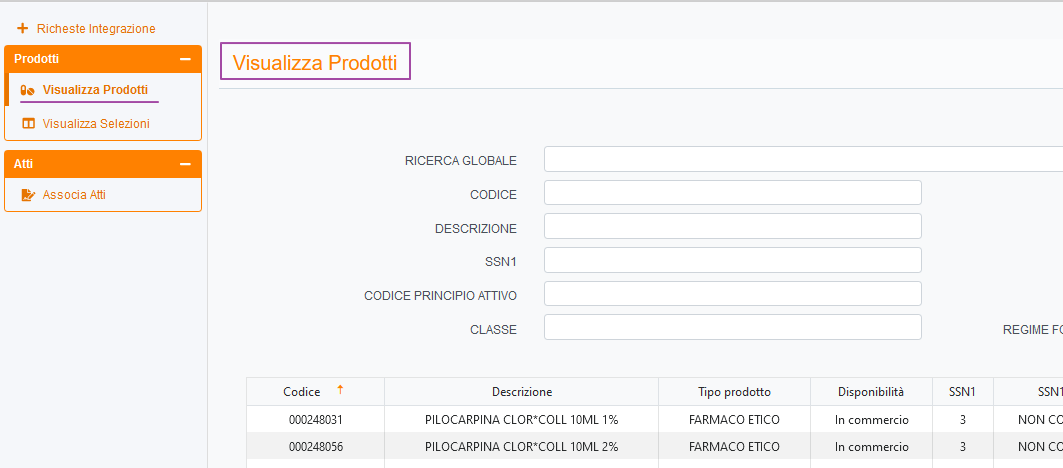Select the Visualizza Prodotti sidebar link
This screenshot has width=1063, height=468.
pyautogui.click(x=95, y=90)
